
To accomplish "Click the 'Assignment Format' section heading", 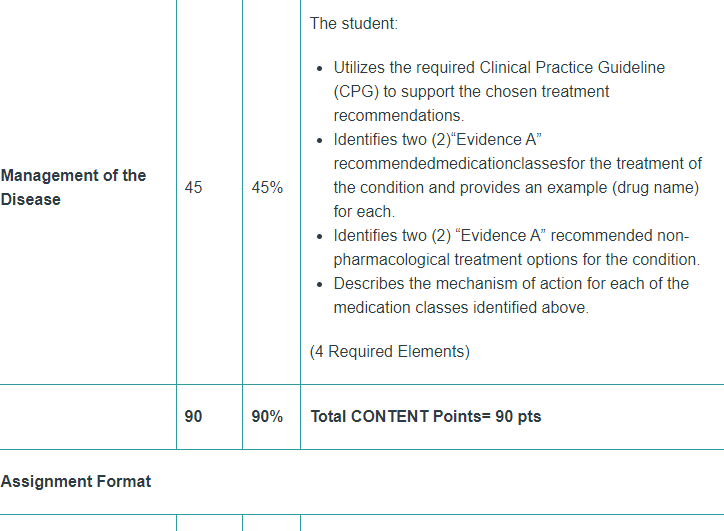I will (76, 482).
